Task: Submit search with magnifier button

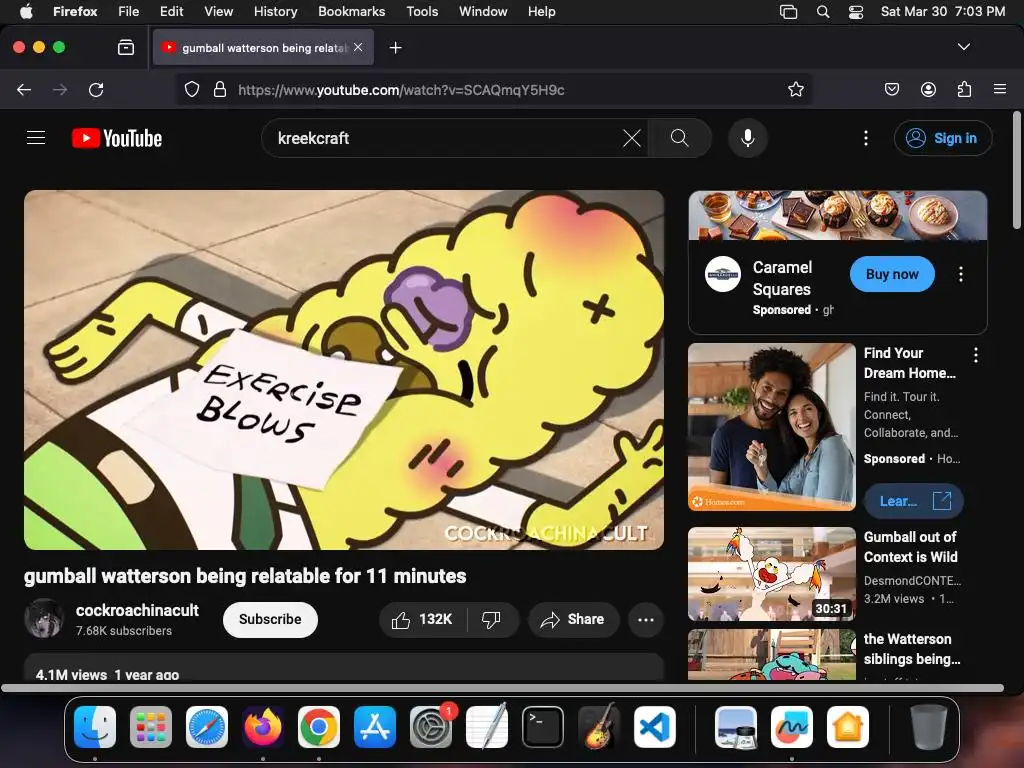Action: (679, 138)
